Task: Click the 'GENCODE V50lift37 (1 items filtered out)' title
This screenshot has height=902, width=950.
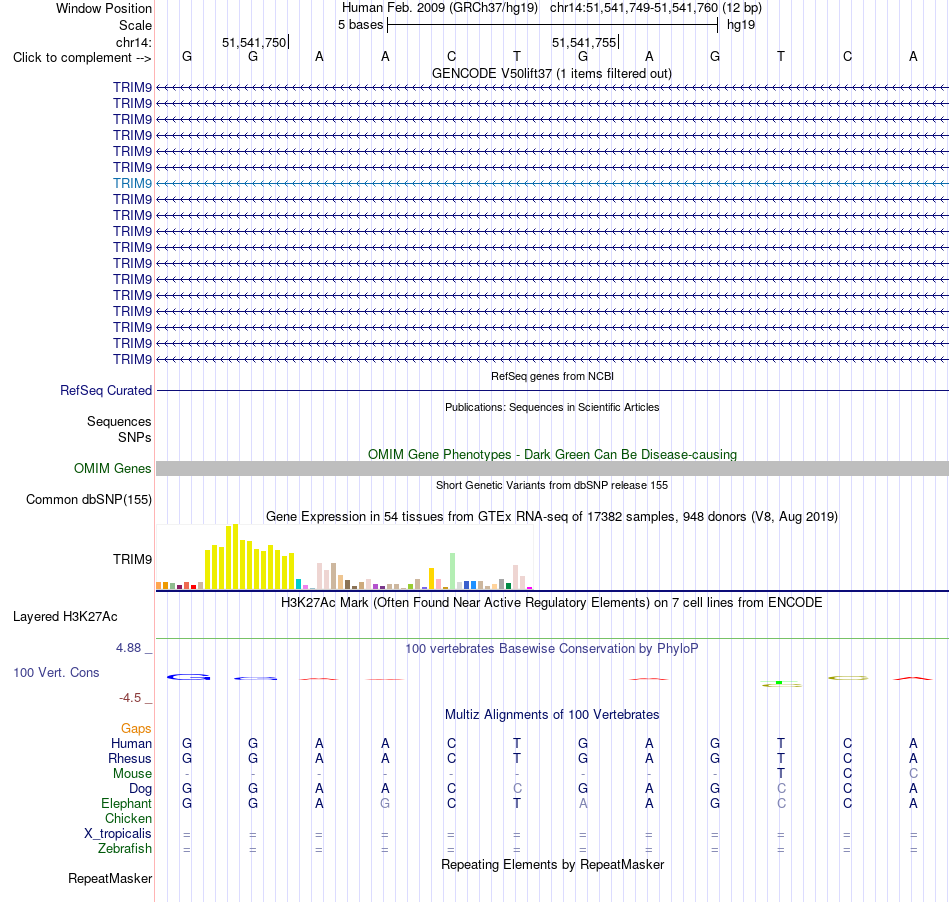Action: click(x=552, y=73)
